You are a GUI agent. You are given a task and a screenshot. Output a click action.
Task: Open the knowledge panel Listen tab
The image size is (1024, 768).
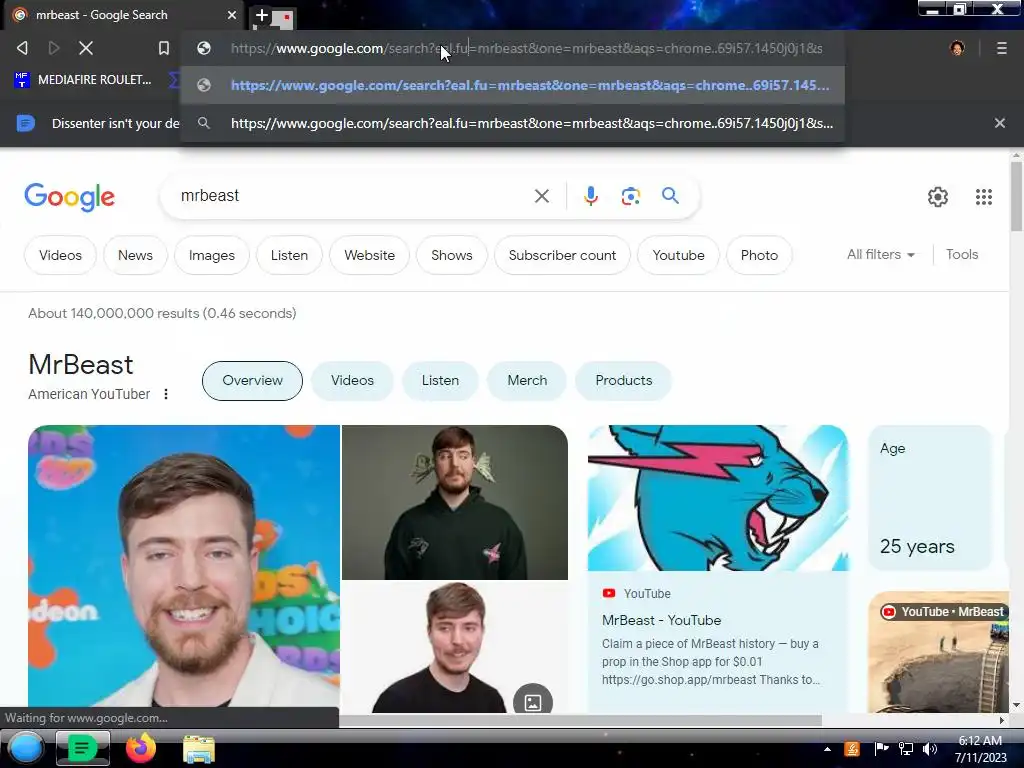440,381
